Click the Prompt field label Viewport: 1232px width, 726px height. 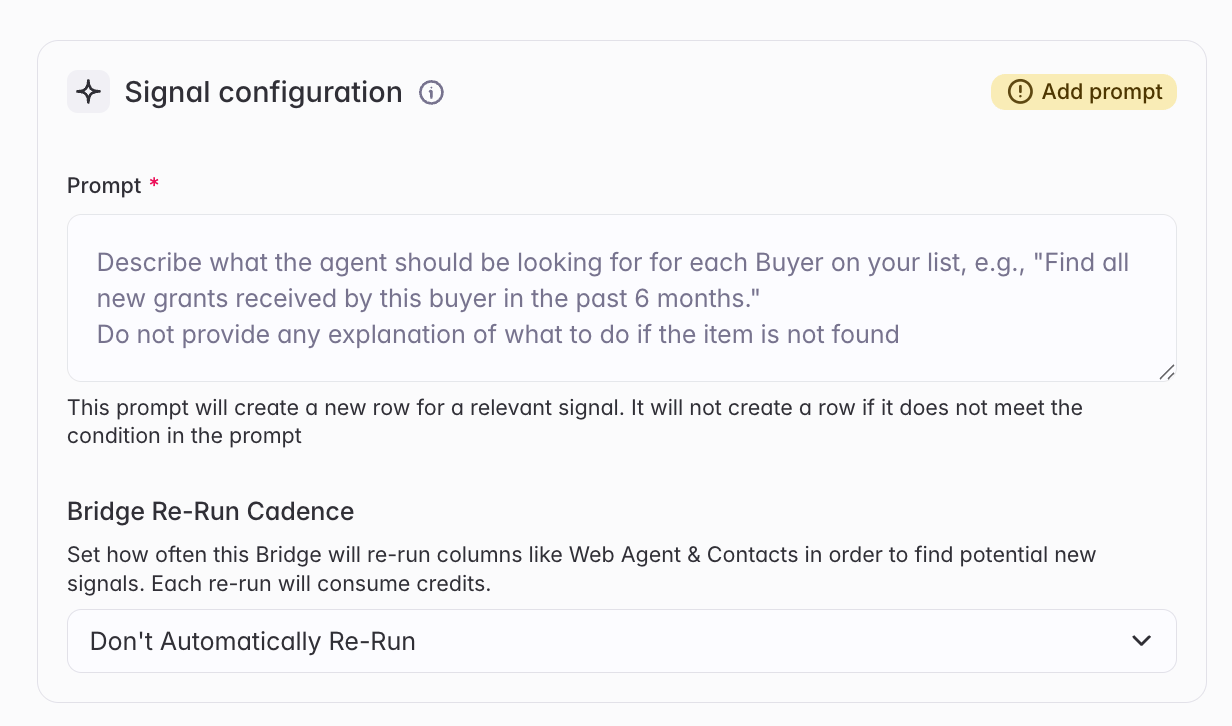(104, 186)
